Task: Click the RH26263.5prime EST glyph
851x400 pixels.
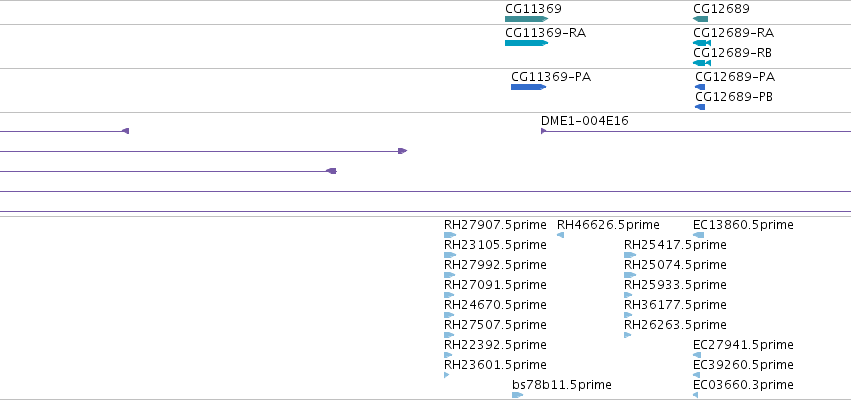Action: [627, 335]
